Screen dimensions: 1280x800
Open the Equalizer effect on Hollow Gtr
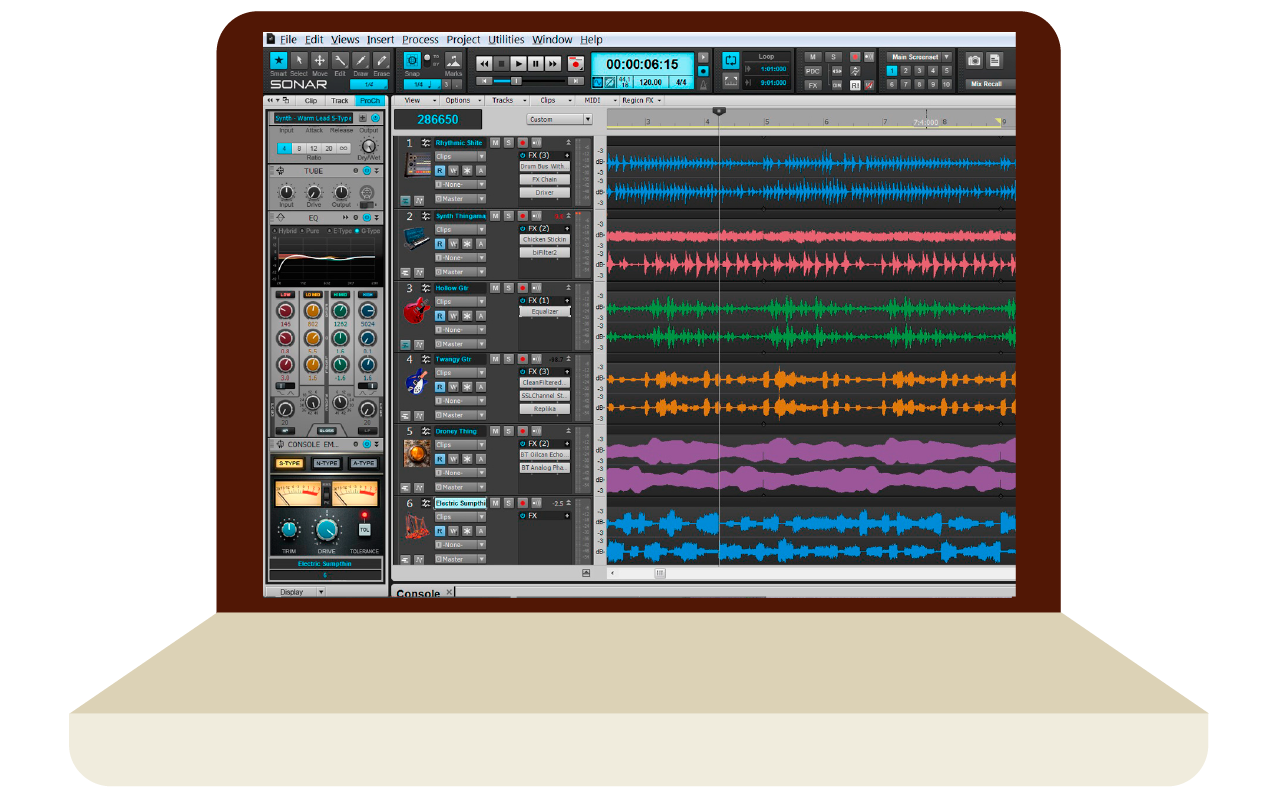click(544, 312)
